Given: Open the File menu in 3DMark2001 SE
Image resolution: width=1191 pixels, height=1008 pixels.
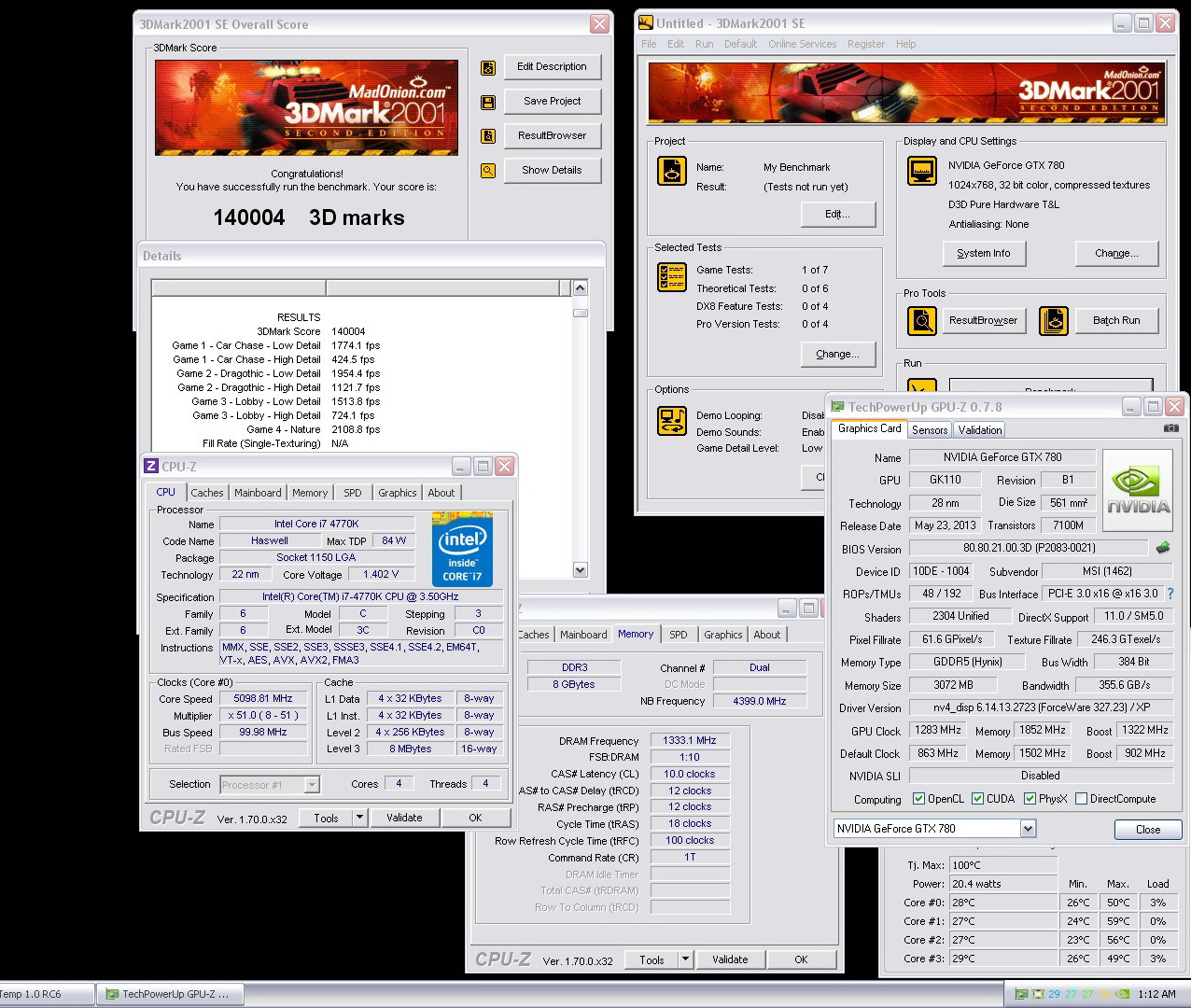Looking at the screenshot, I should coord(649,44).
